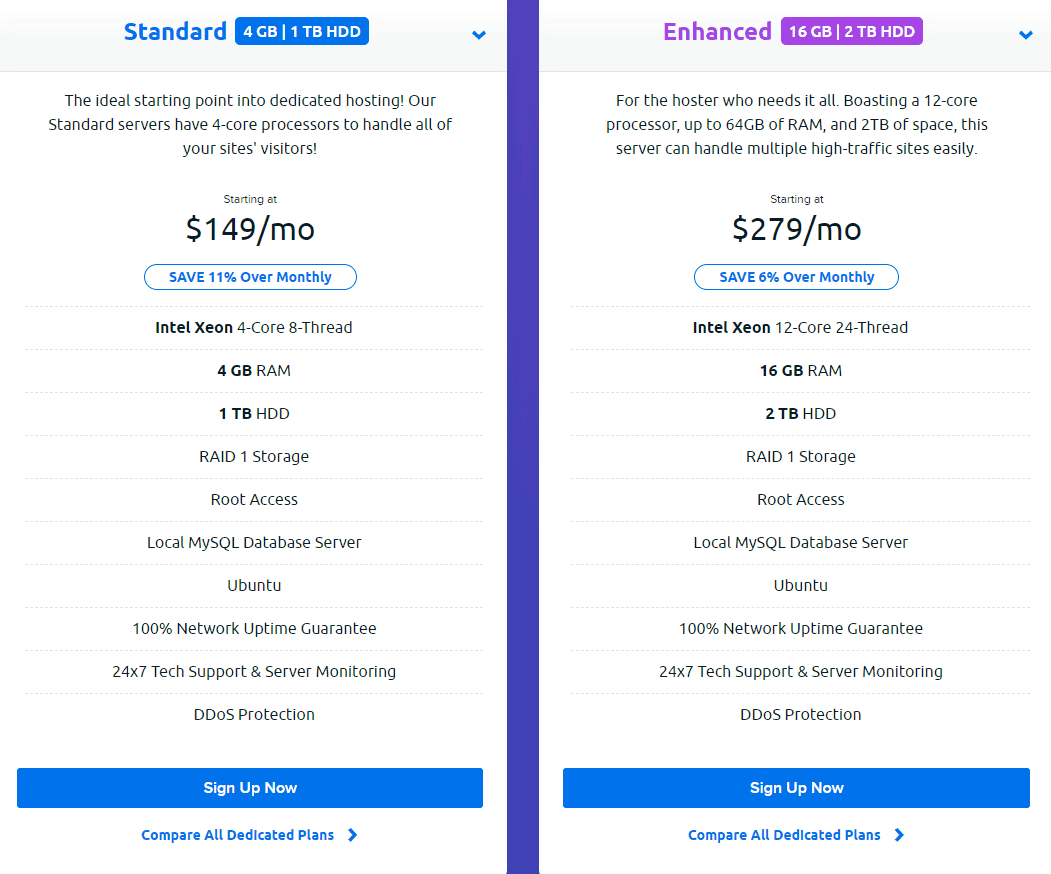This screenshot has width=1051, height=874.
Task: Click arrow icon beside Enhanced compare link
Action: (900, 835)
